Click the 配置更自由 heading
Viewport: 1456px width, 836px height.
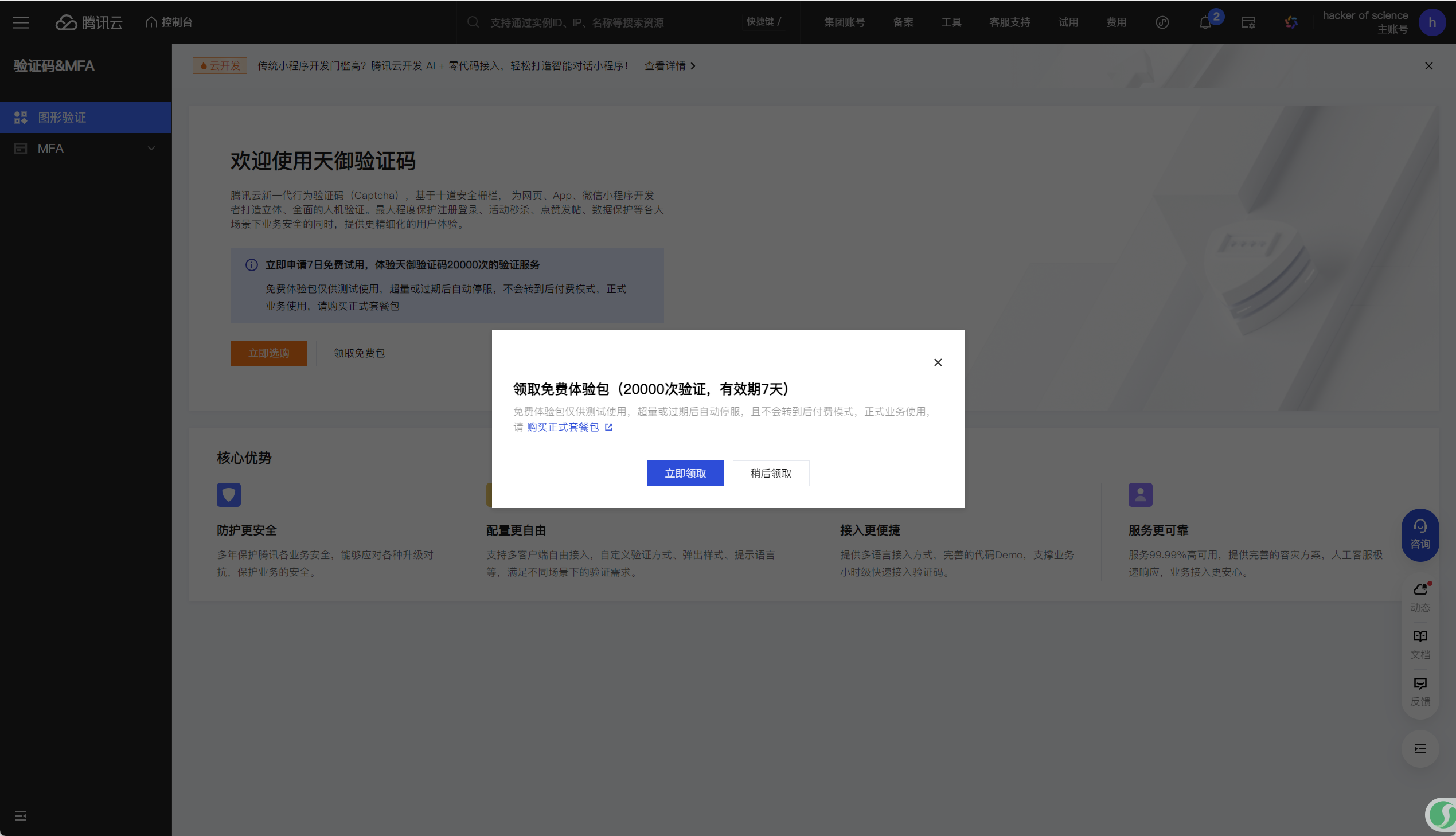click(516, 530)
